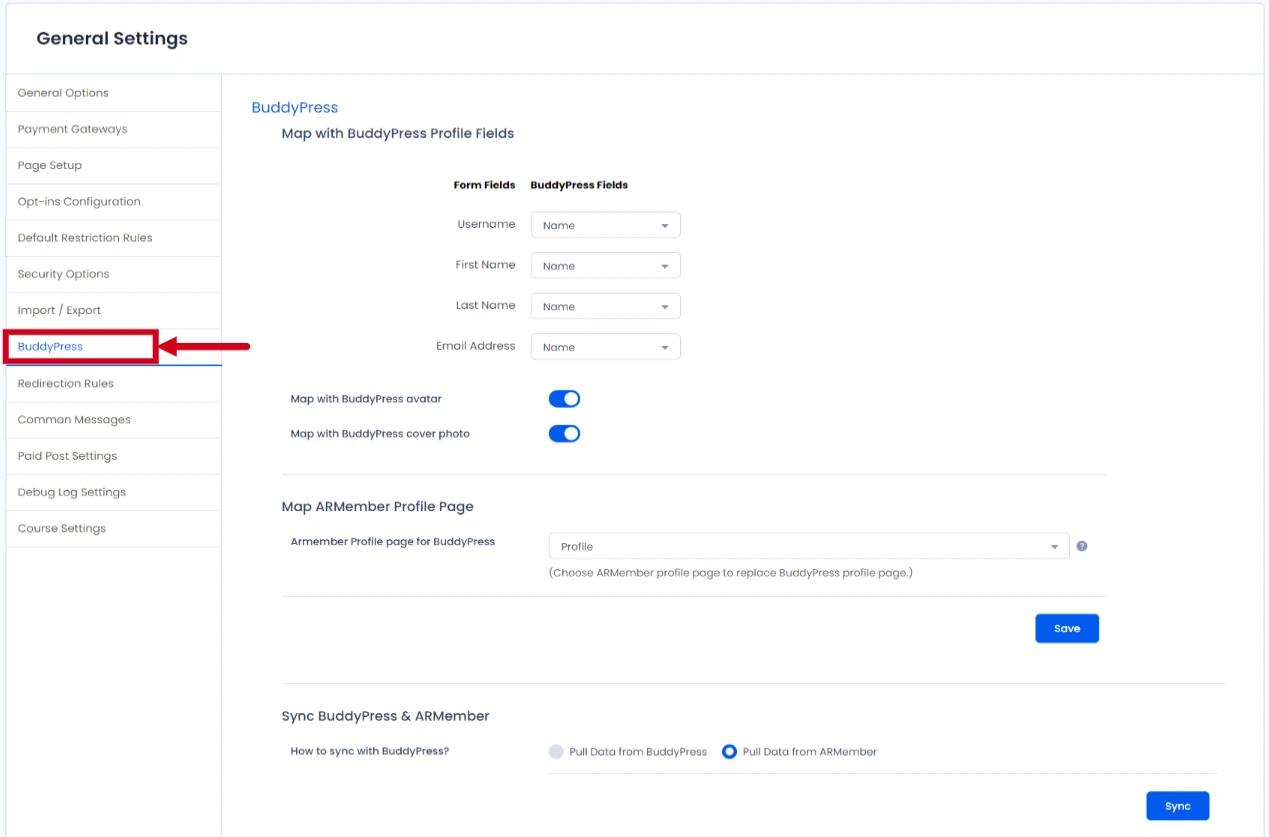Open Email Address BuddyPress field dropdown
The image size is (1269, 837).
(605, 347)
